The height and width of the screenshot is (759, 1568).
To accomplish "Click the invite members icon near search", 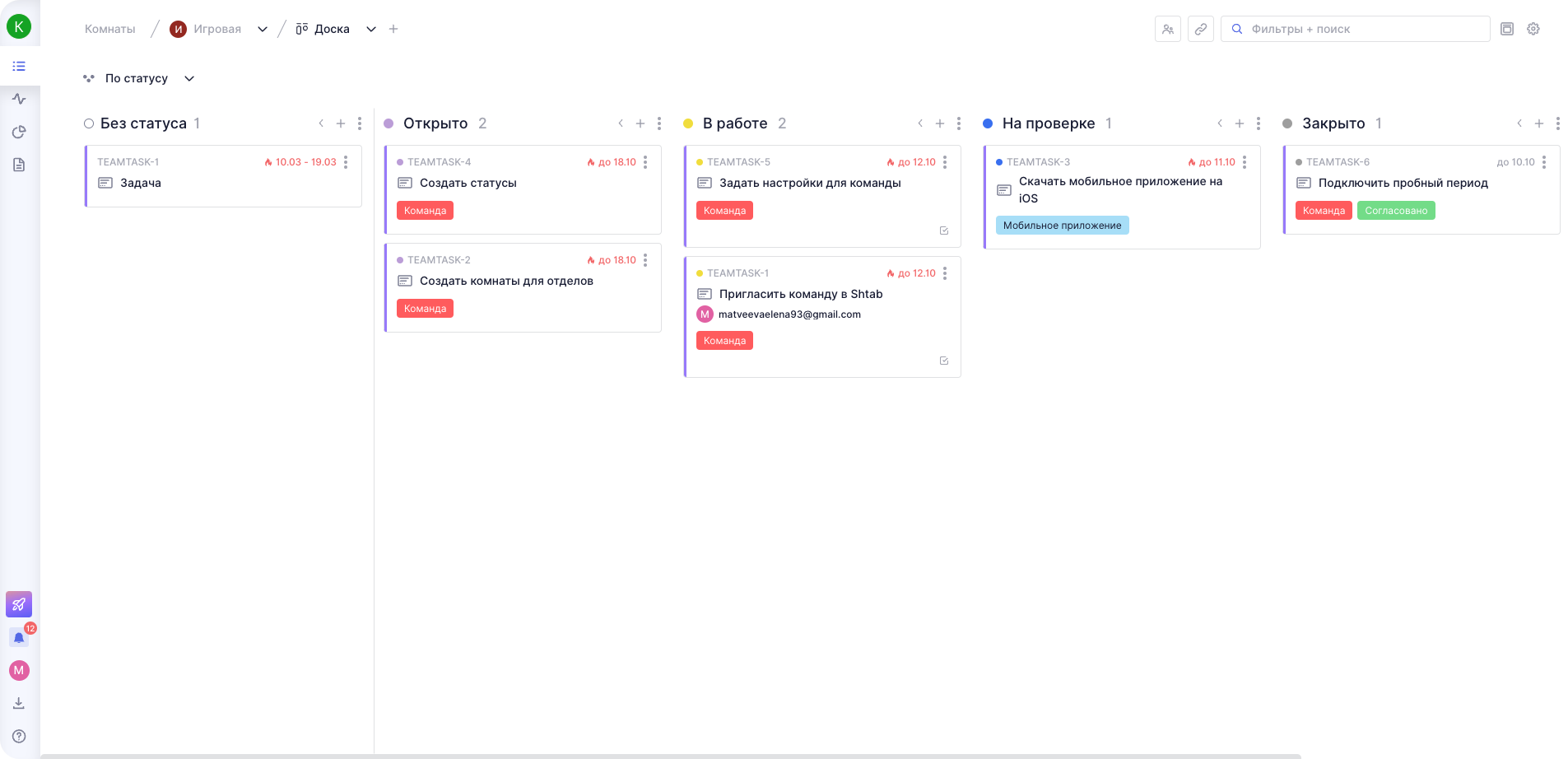I will pos(1167,28).
